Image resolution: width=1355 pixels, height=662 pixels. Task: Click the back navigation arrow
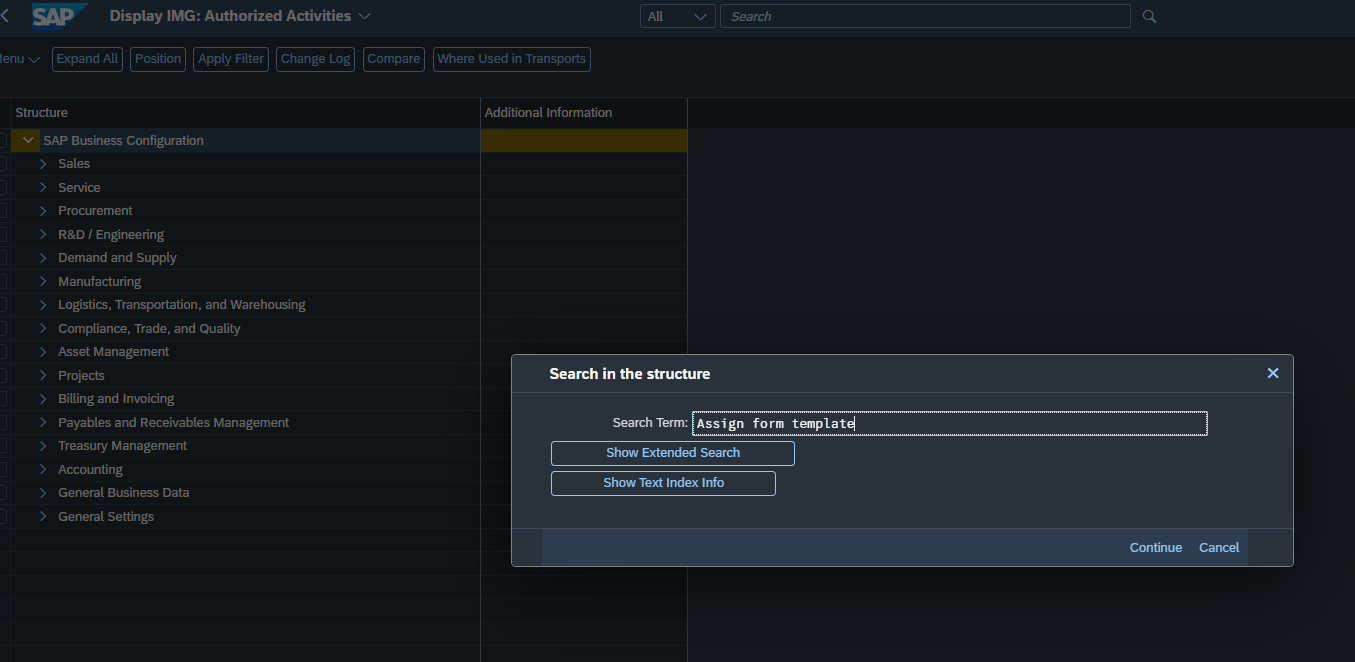[x=8, y=16]
